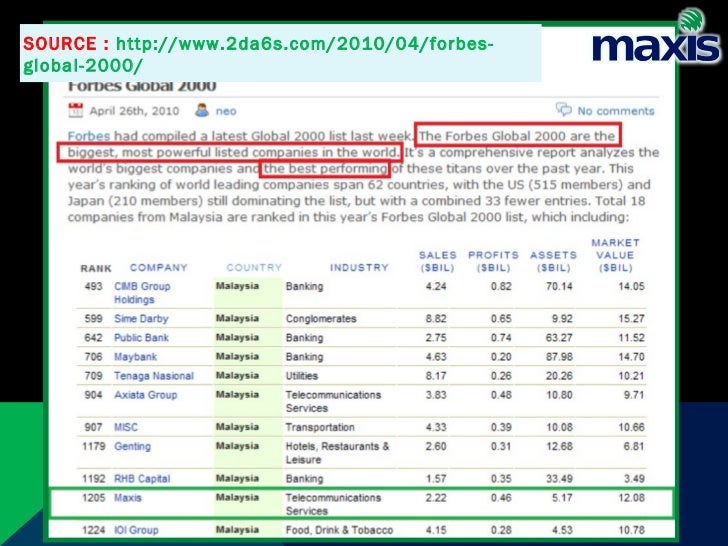Open the Public Bank company link
Viewport: 728px width, 546px height.
tap(141, 338)
